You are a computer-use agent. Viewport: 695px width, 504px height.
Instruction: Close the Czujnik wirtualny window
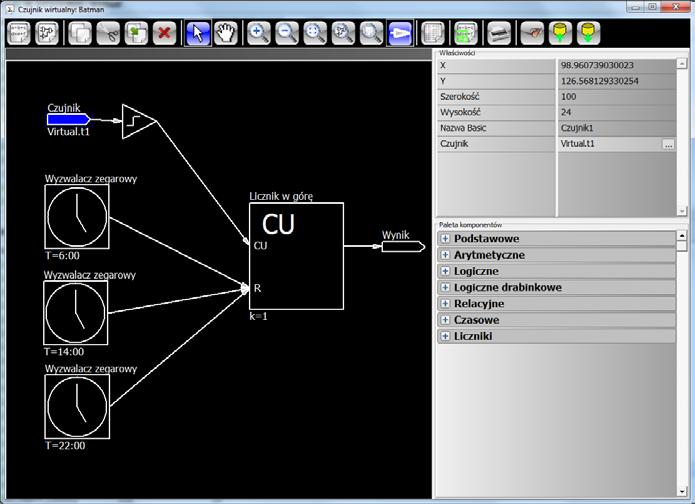click(x=675, y=7)
